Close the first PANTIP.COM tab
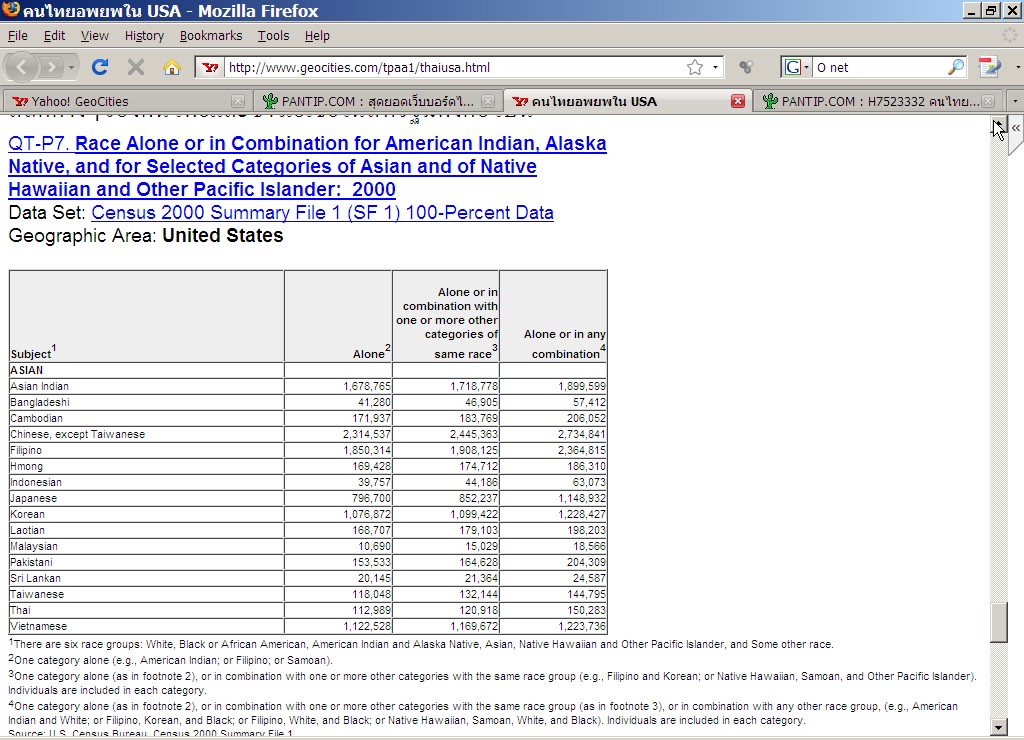 point(488,101)
